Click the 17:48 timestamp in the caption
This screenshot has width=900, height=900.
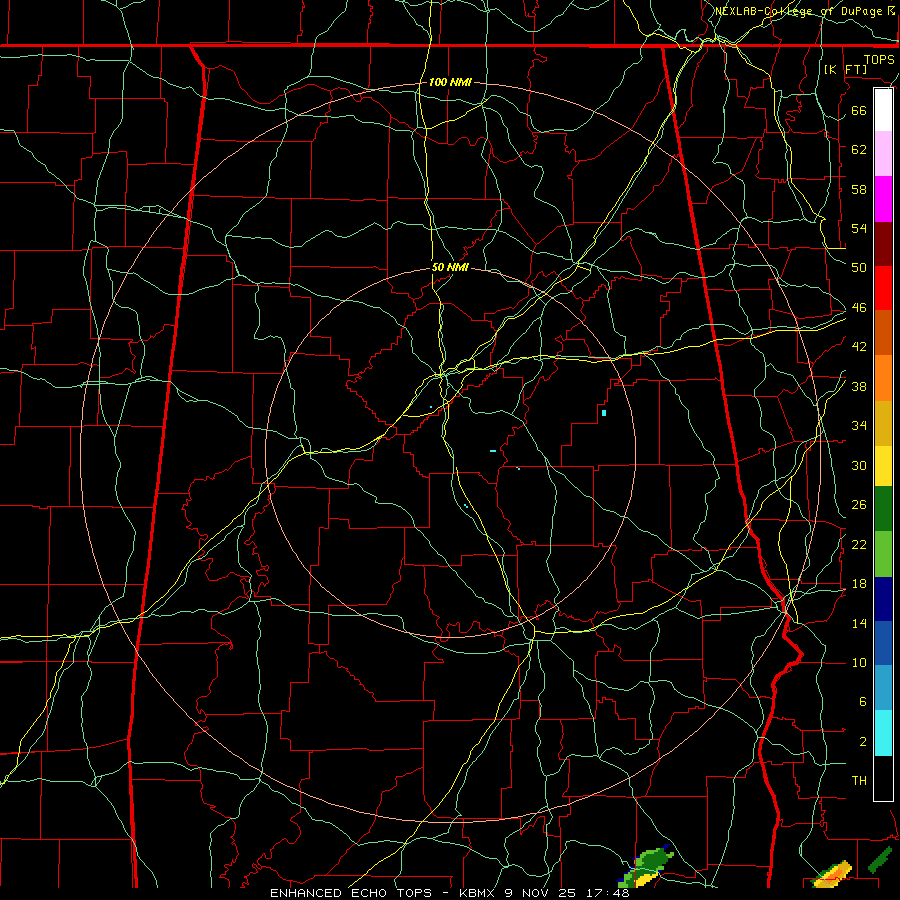pyautogui.click(x=607, y=893)
